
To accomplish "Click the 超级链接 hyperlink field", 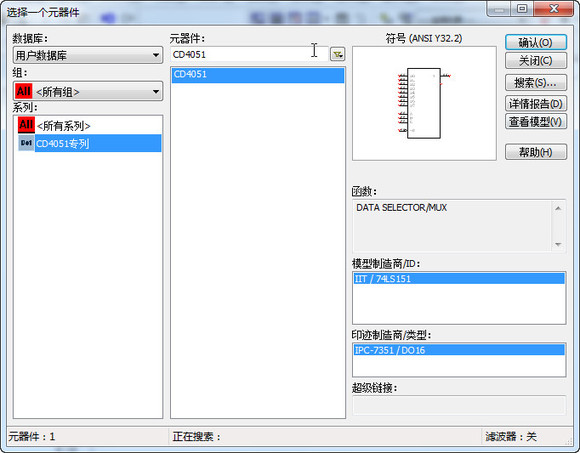I will [459, 405].
